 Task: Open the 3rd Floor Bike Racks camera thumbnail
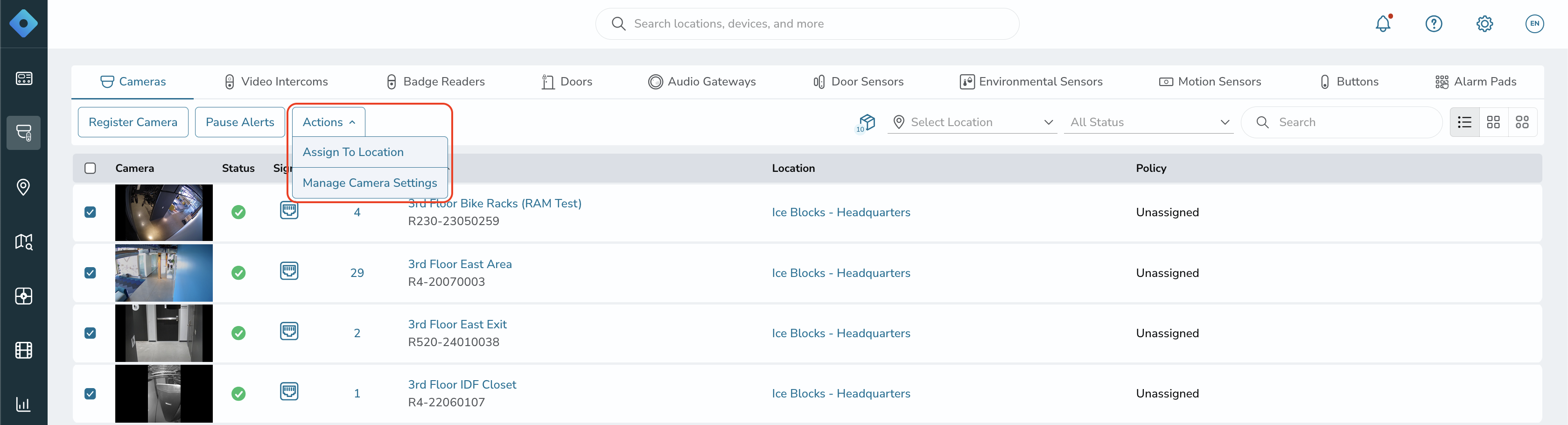pos(164,212)
